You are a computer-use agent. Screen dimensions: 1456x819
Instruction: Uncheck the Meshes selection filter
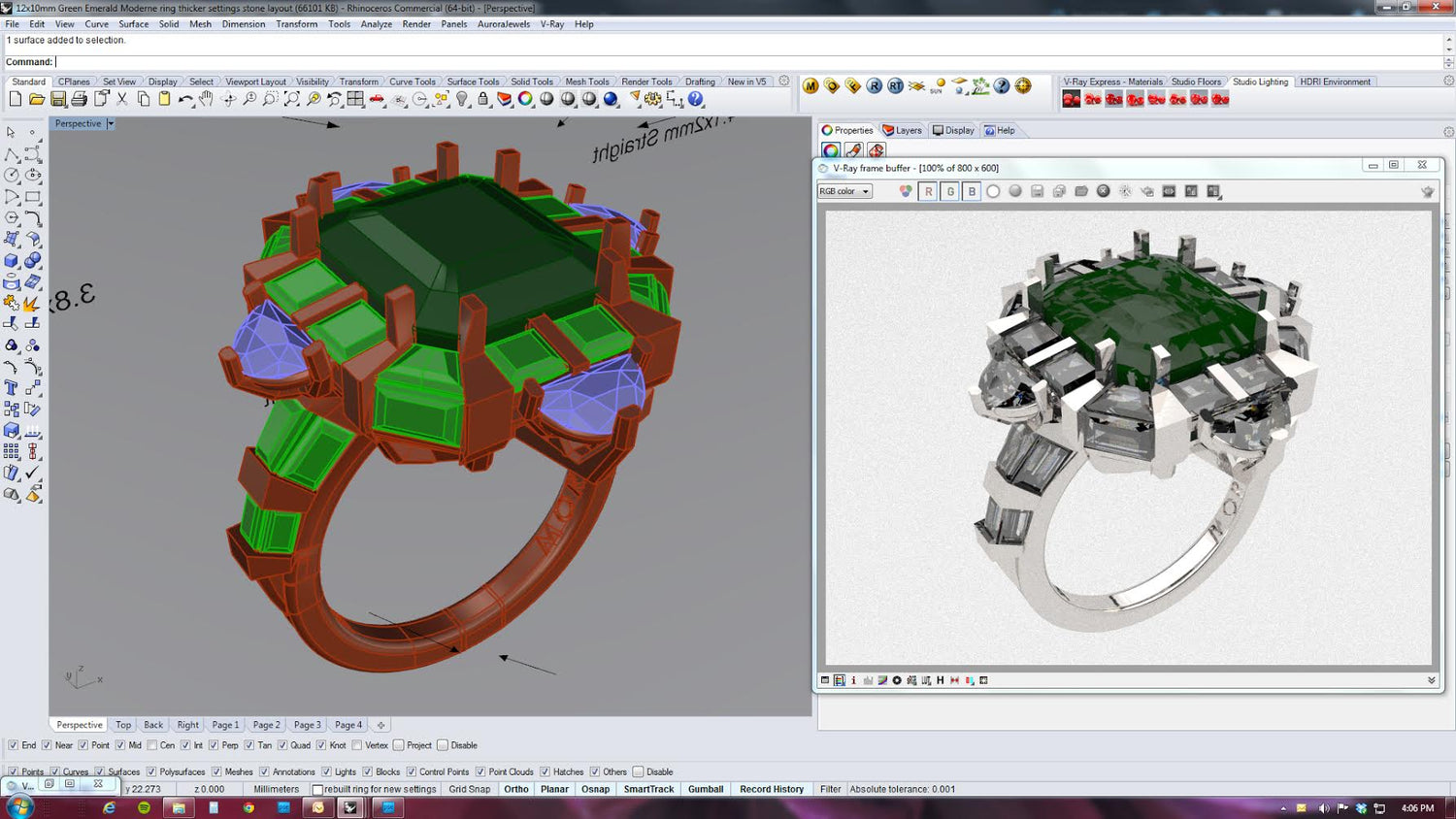[217, 772]
